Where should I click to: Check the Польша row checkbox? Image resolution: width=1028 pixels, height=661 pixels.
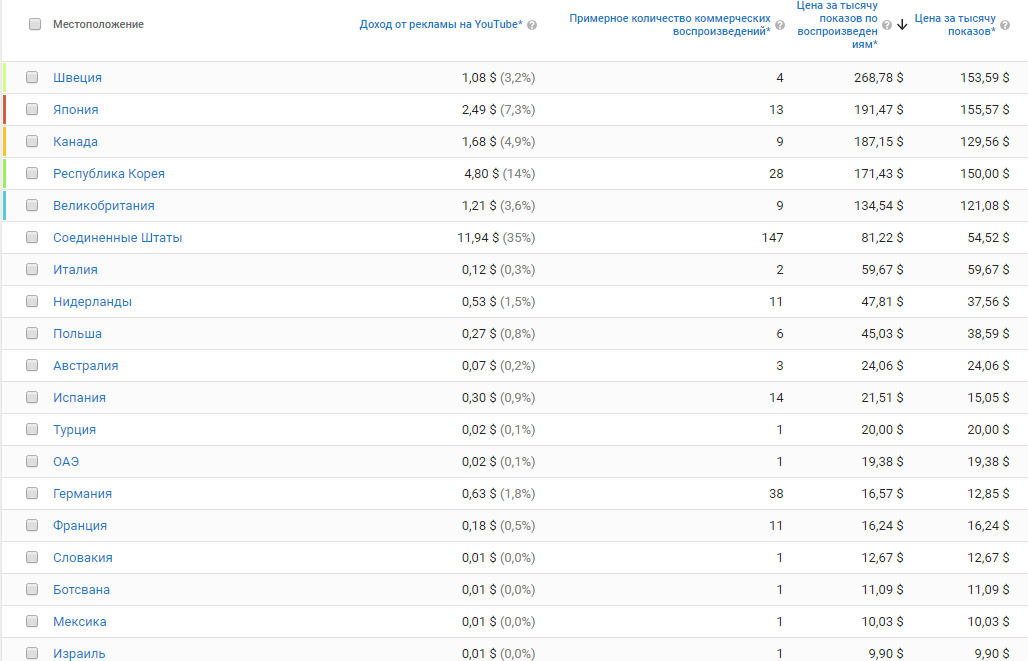coord(32,333)
